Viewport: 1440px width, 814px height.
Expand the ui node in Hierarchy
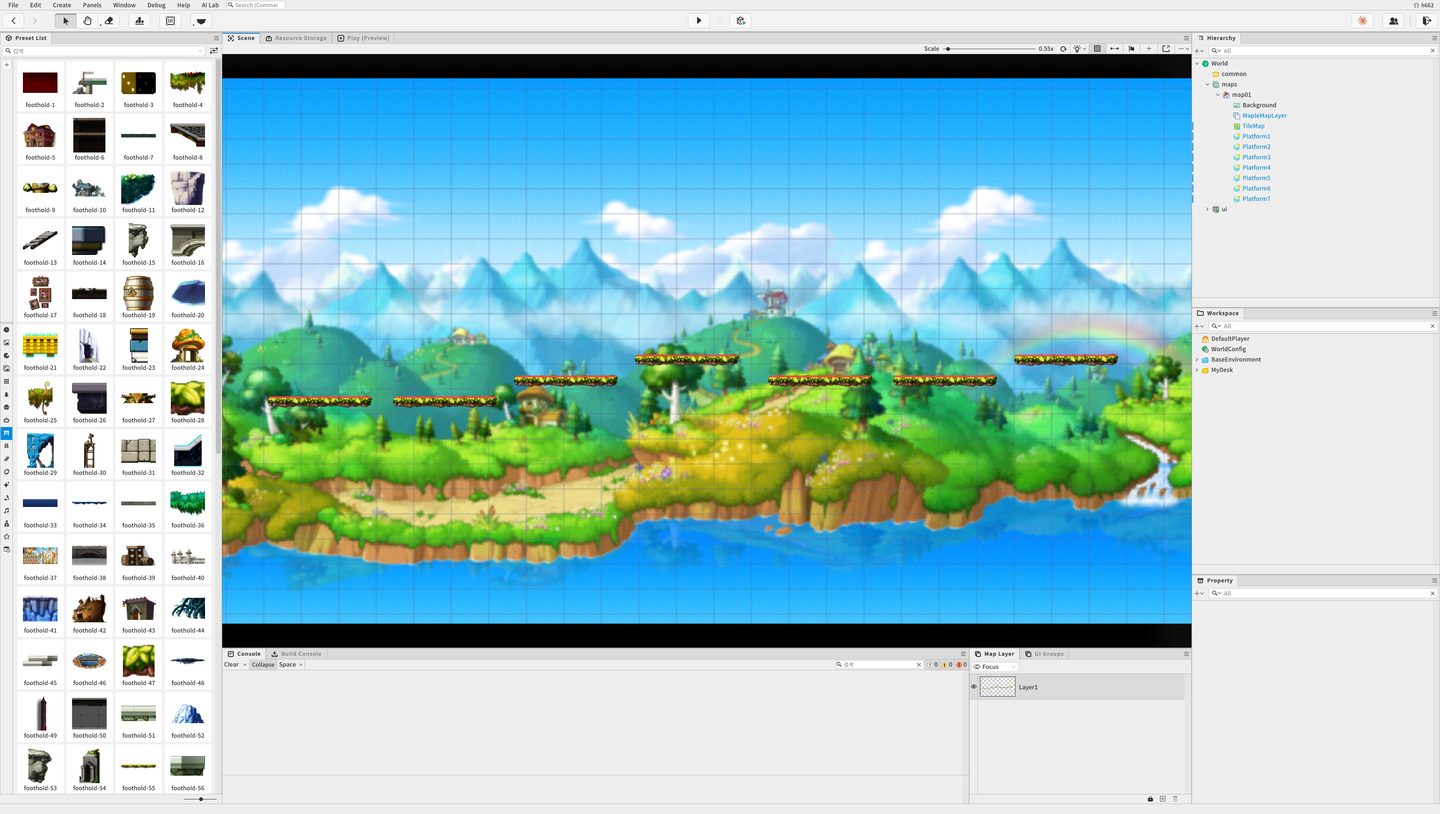[x=1207, y=209]
